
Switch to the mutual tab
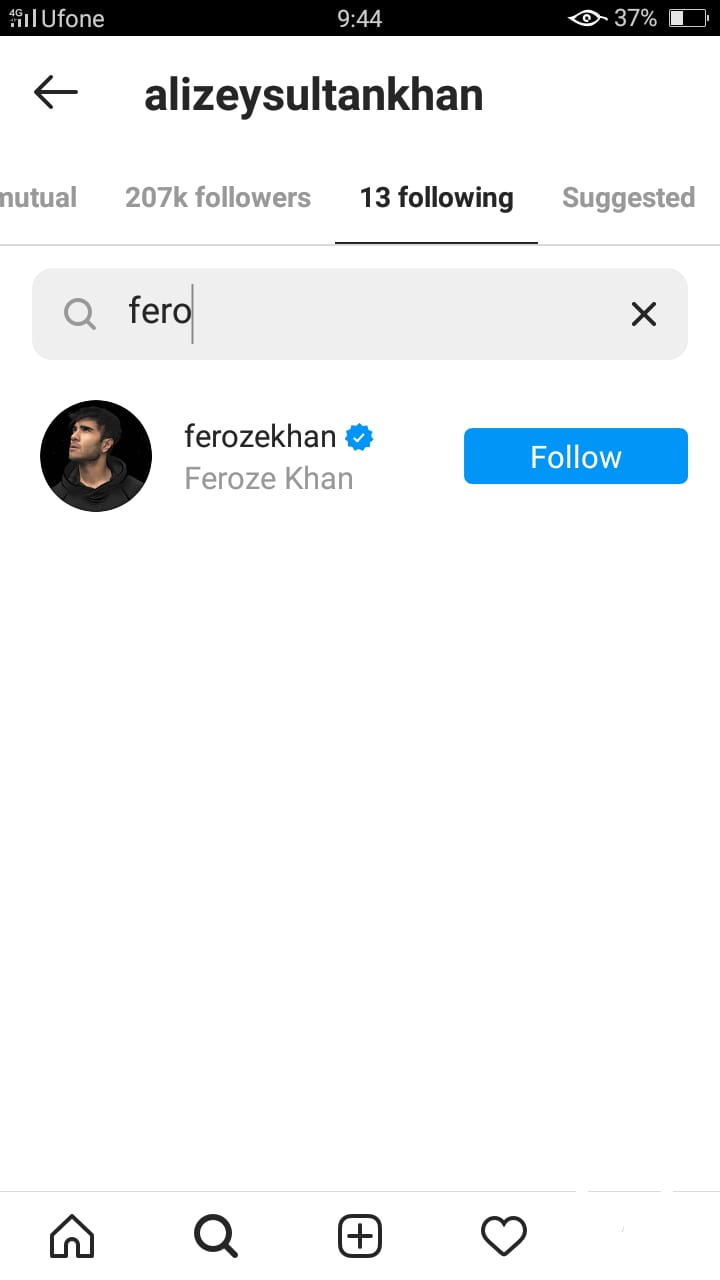click(39, 198)
